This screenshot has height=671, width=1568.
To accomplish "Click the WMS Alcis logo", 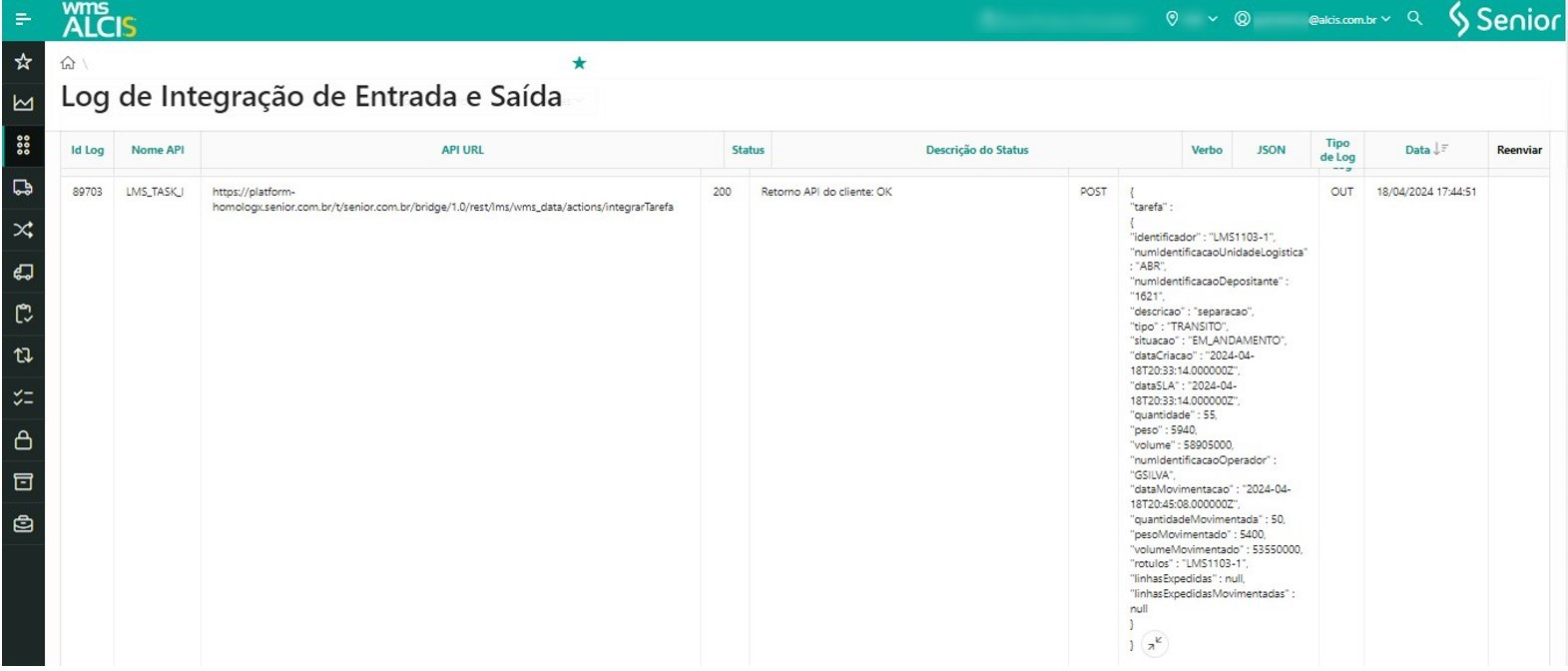I will pyautogui.click(x=99, y=19).
